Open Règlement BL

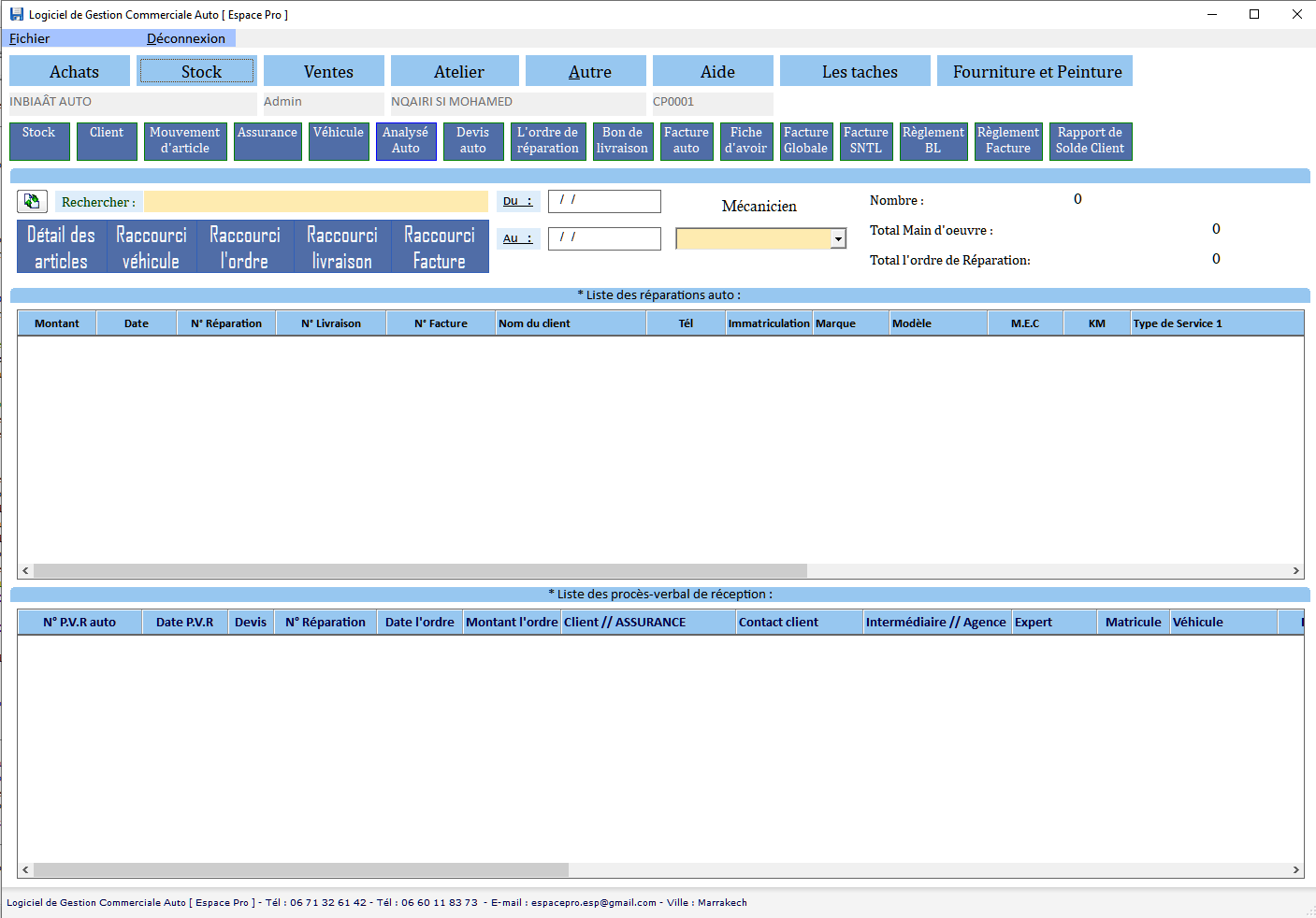pos(933,141)
